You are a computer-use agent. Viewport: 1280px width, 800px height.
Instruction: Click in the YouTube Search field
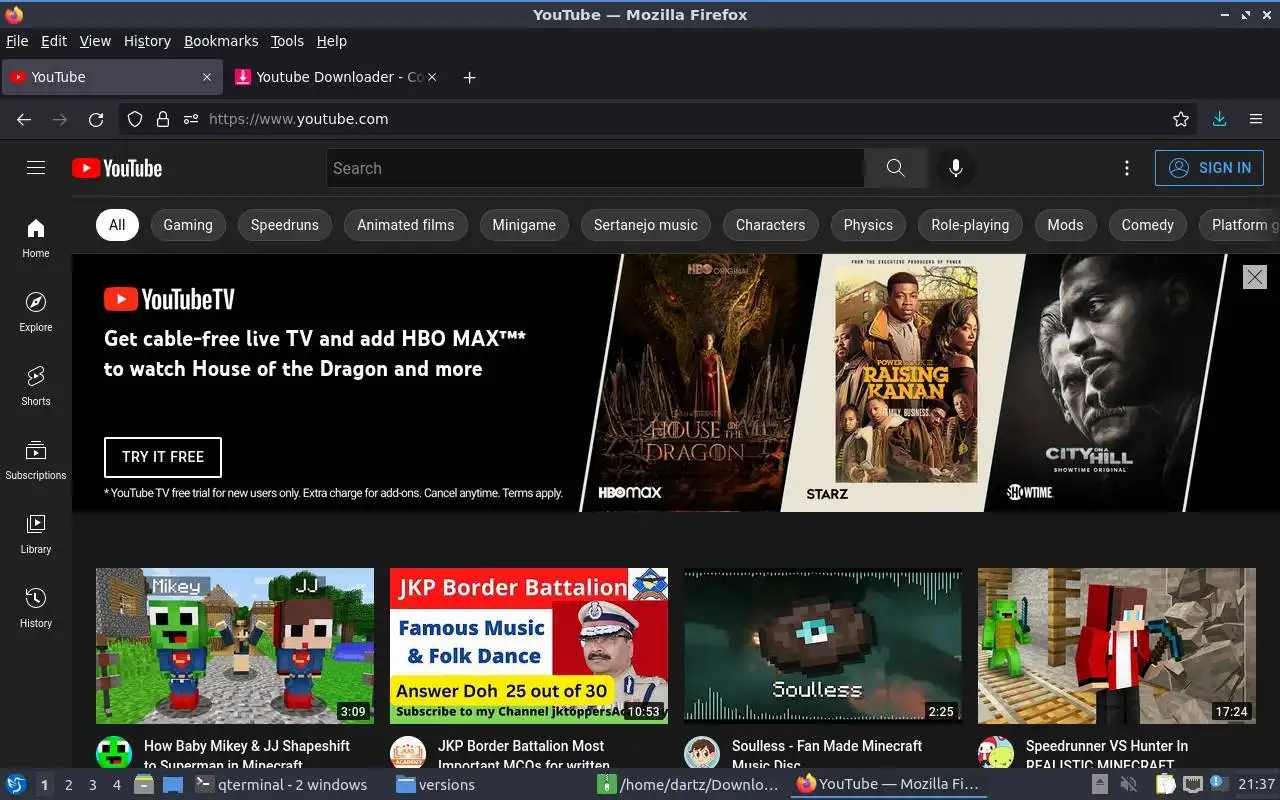click(x=595, y=168)
